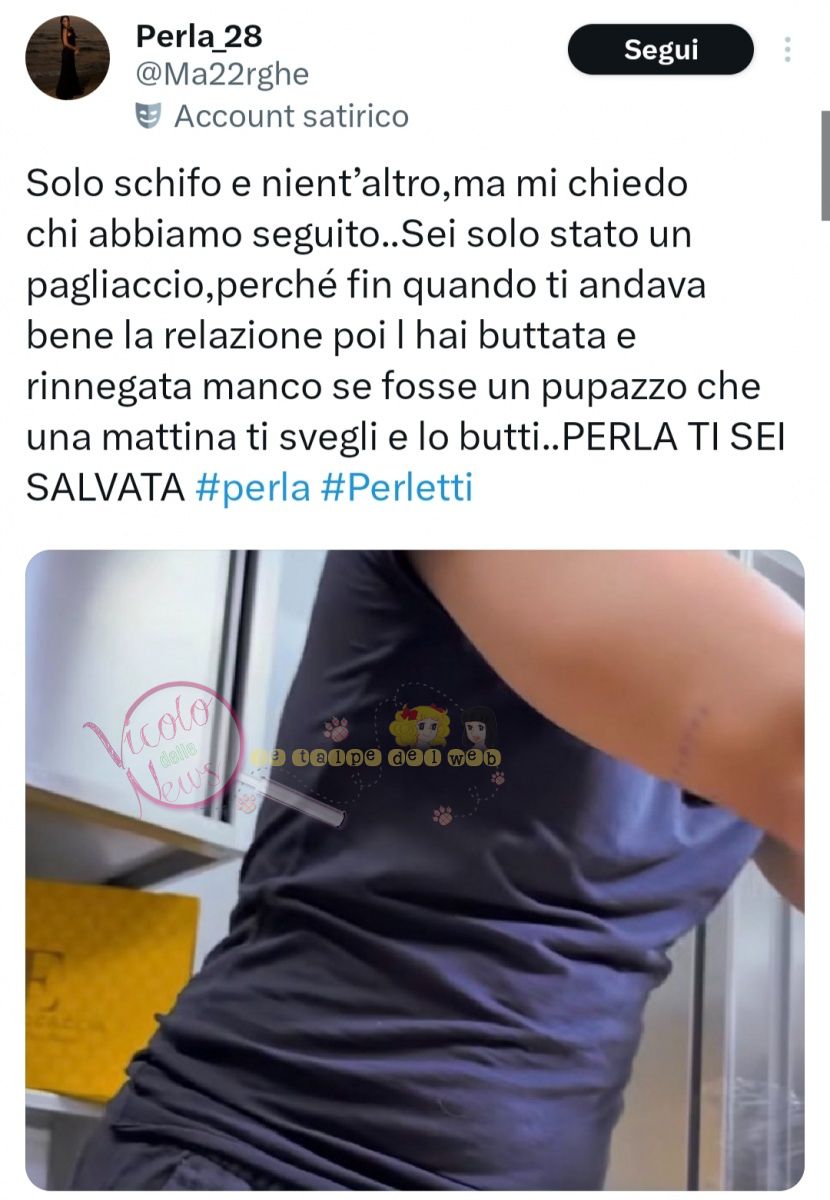Open Perla_28's round profile avatar
The width and height of the screenshot is (830, 1200).
67,57
